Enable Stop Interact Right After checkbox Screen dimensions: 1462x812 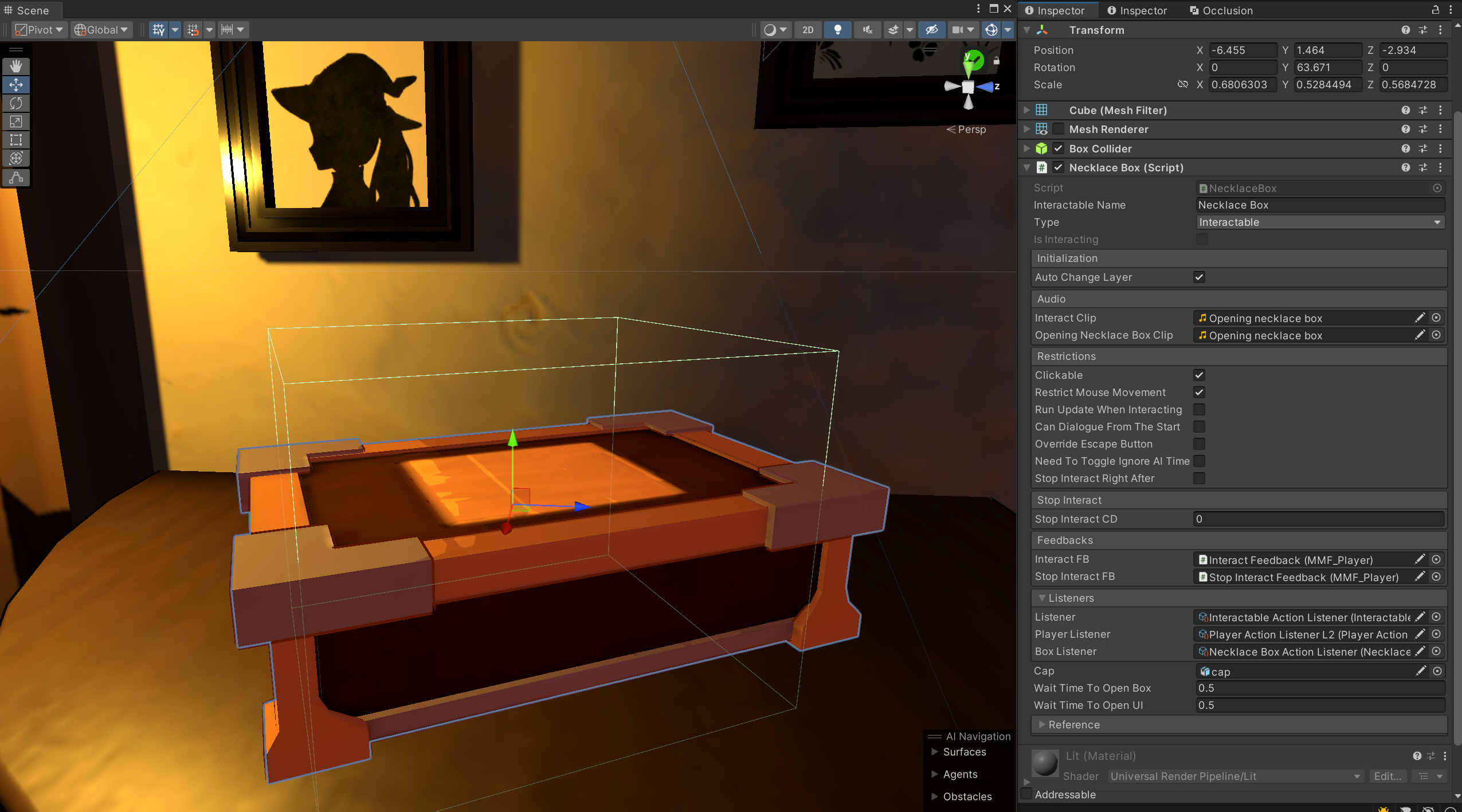pyautogui.click(x=1198, y=478)
